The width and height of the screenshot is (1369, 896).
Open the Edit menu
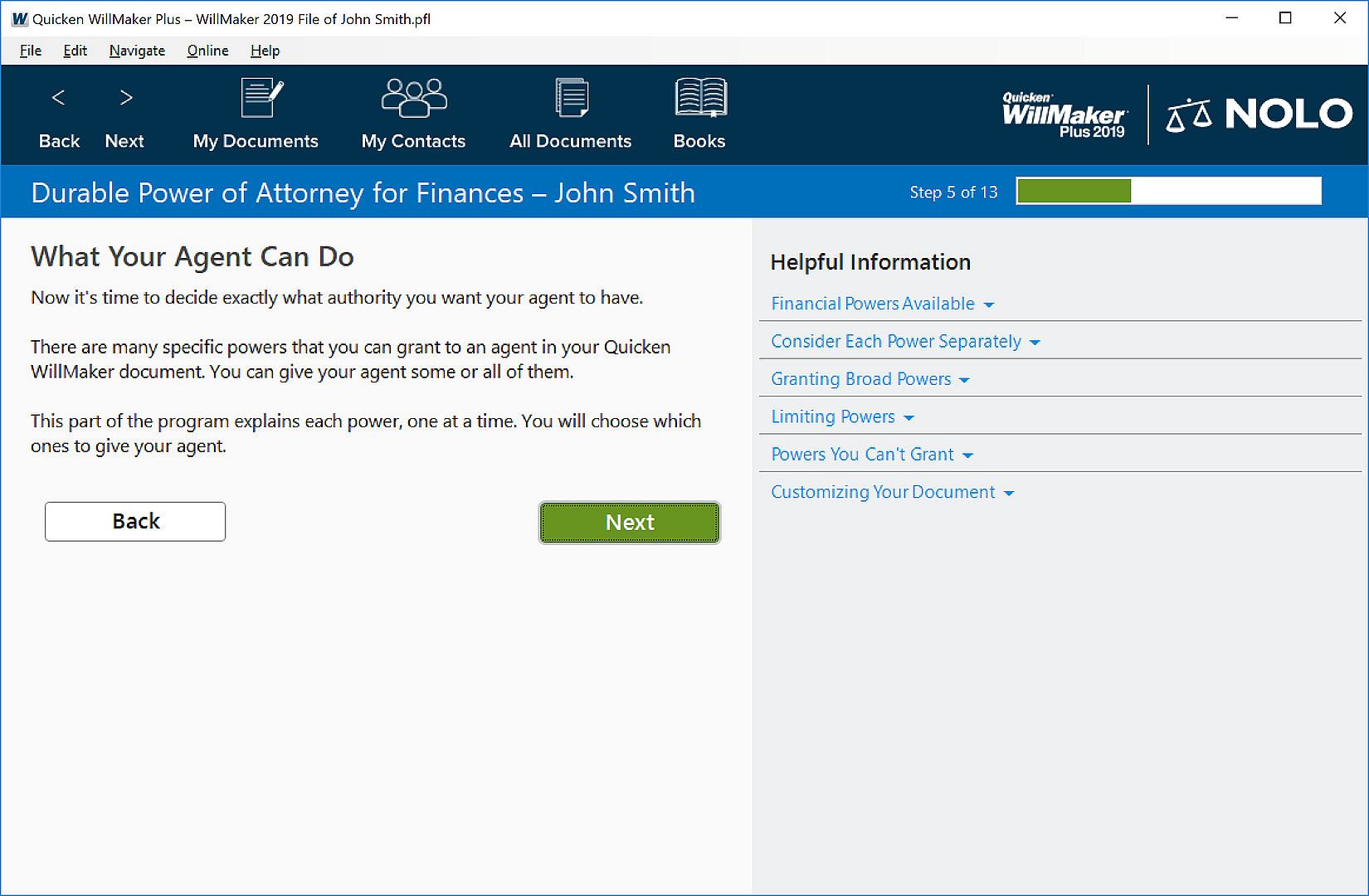pyautogui.click(x=75, y=51)
